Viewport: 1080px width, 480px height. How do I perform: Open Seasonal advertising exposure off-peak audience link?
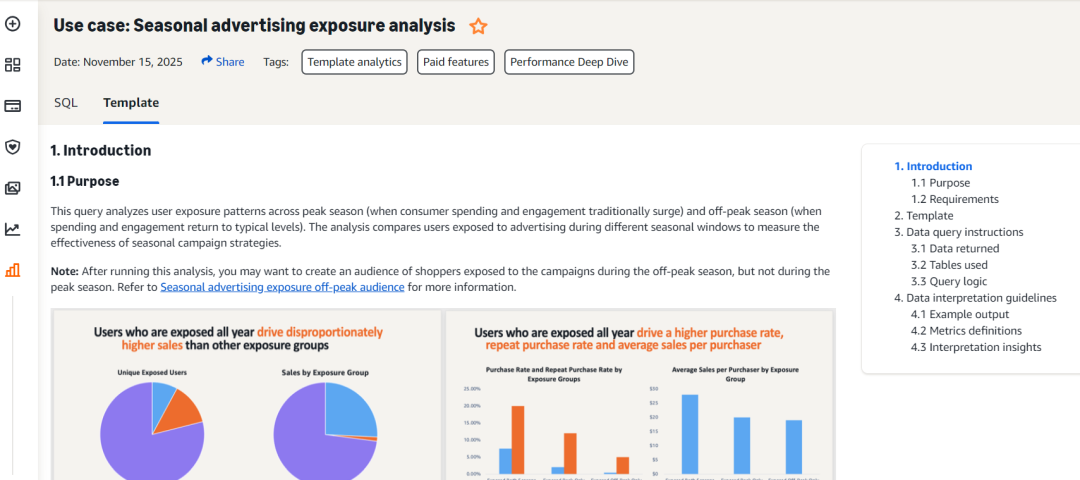point(282,287)
